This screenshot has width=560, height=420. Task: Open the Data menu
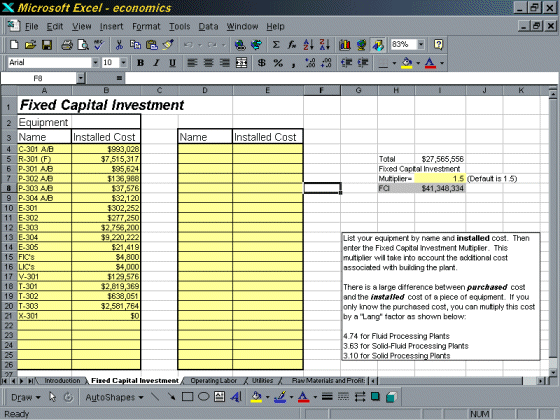point(208,27)
